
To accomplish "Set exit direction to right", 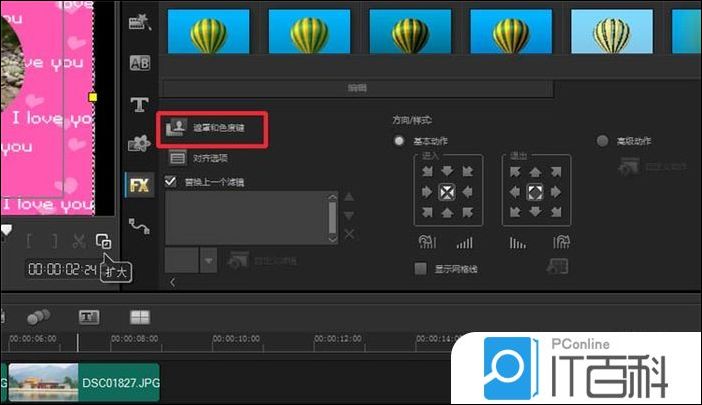I will pyautogui.click(x=556, y=192).
